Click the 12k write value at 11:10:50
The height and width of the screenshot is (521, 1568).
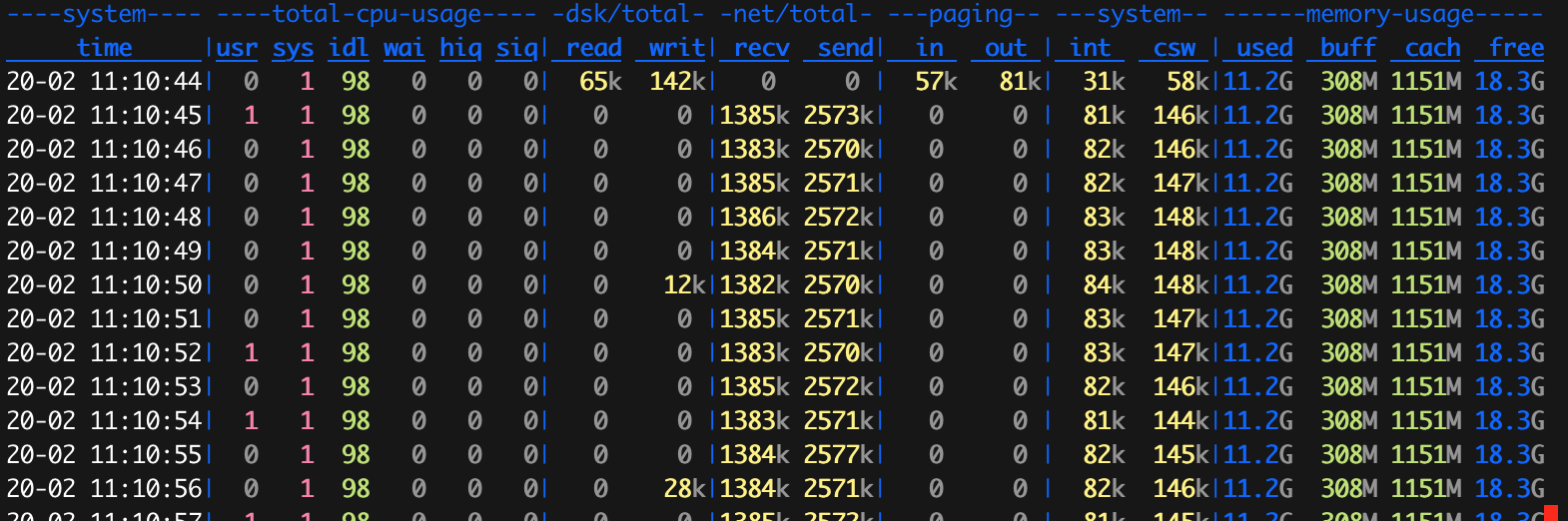684,285
